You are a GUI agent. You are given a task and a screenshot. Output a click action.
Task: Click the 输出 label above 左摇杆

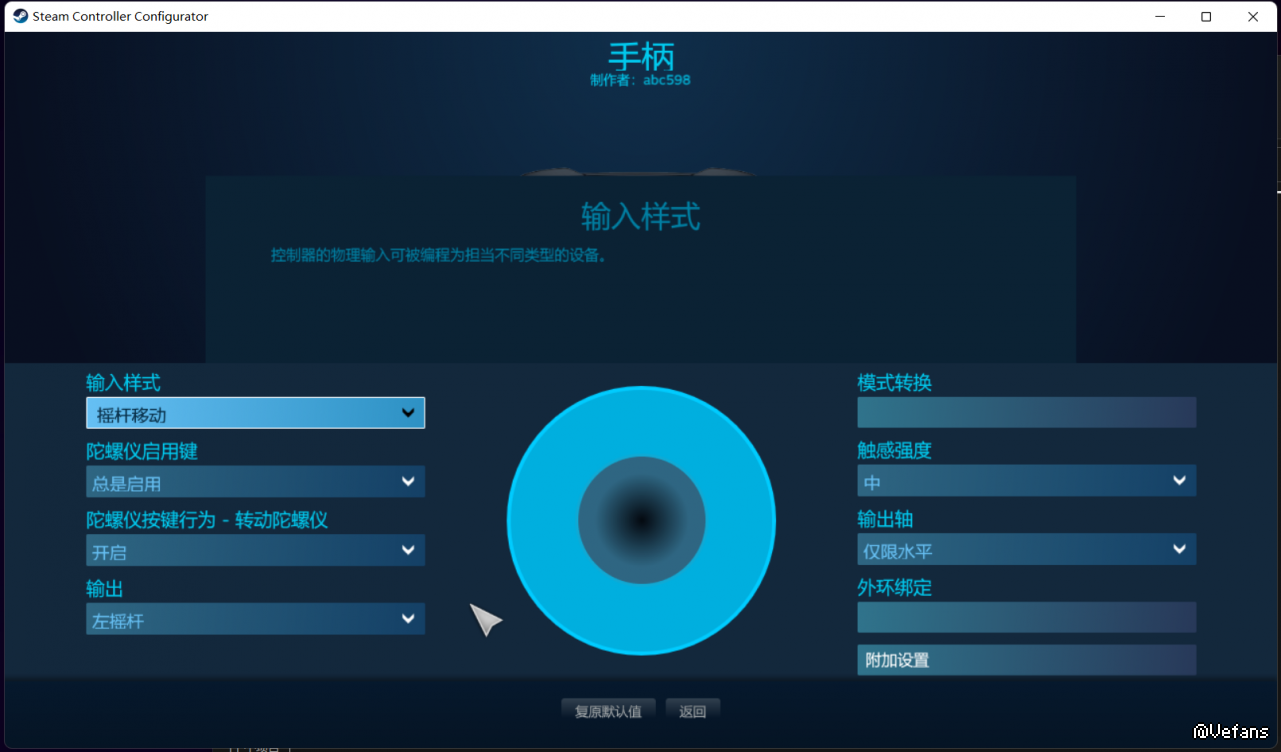point(105,589)
